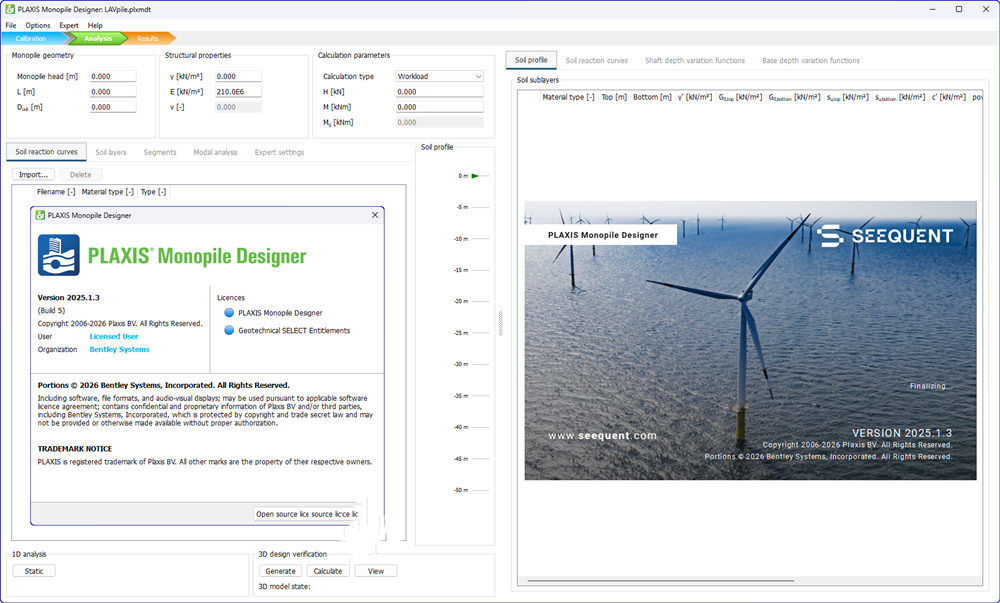Click the Static 1D analysis button

click(x=34, y=571)
